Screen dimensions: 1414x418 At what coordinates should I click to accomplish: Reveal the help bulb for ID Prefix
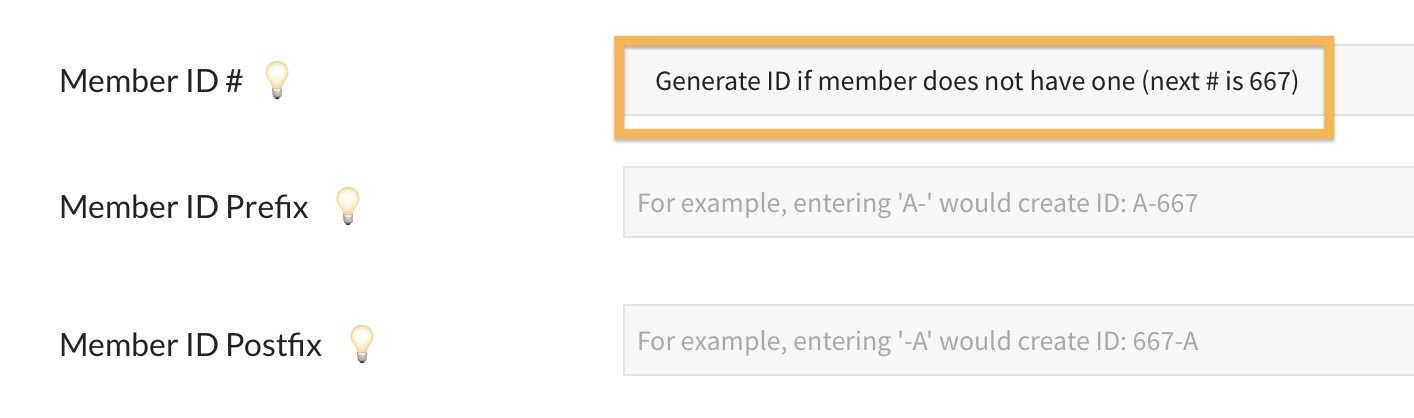click(x=346, y=206)
